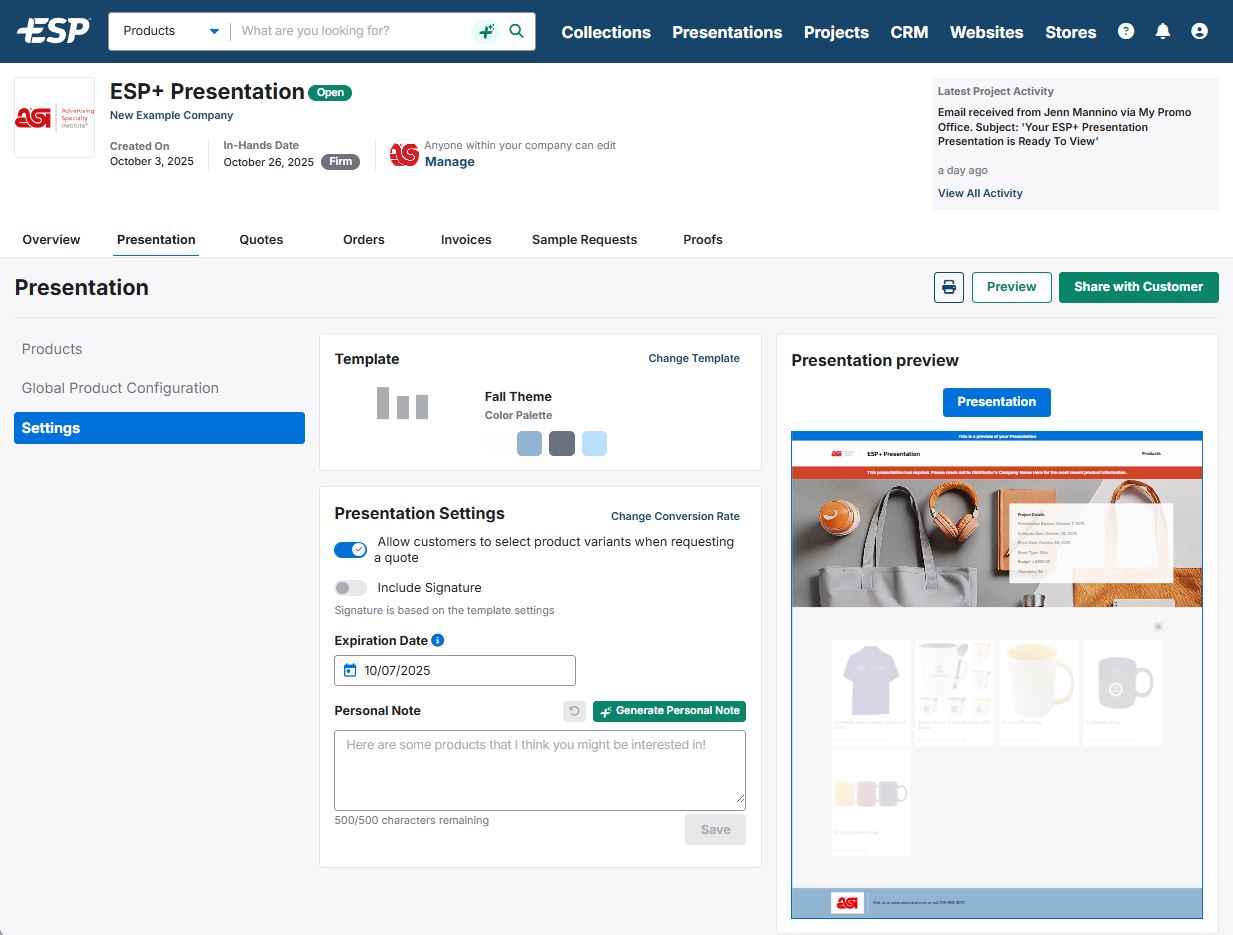Click the undo personal note icon
This screenshot has width=1233, height=935.
[x=574, y=711]
